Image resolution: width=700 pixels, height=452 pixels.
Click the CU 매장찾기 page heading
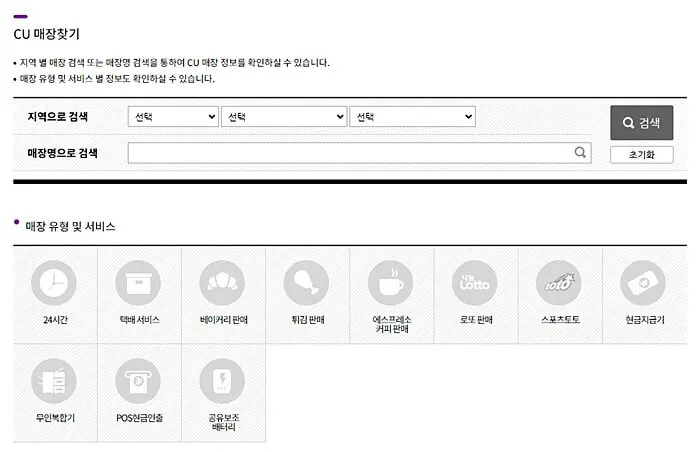46,34
